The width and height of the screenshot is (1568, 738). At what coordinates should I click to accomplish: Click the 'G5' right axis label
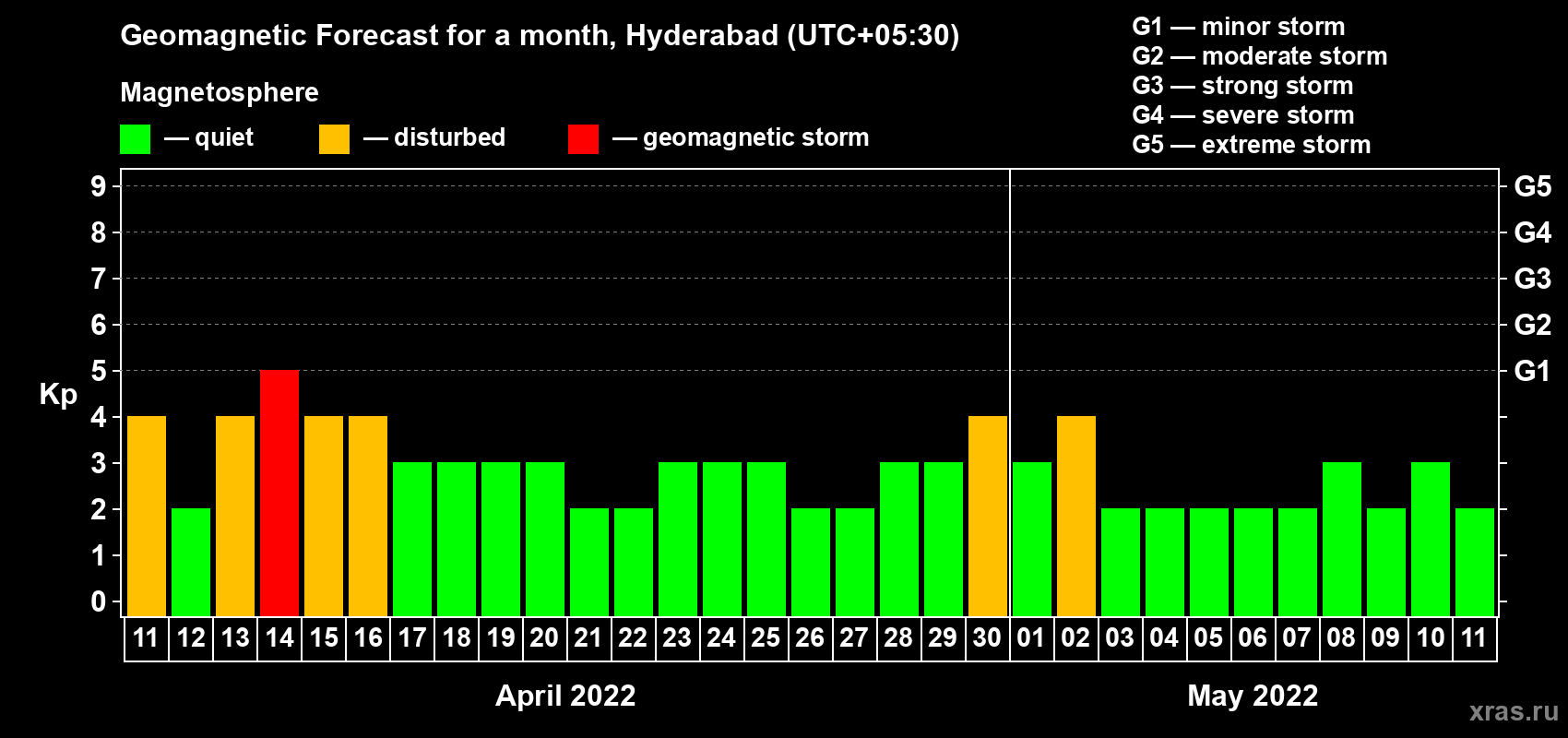(x=1533, y=186)
